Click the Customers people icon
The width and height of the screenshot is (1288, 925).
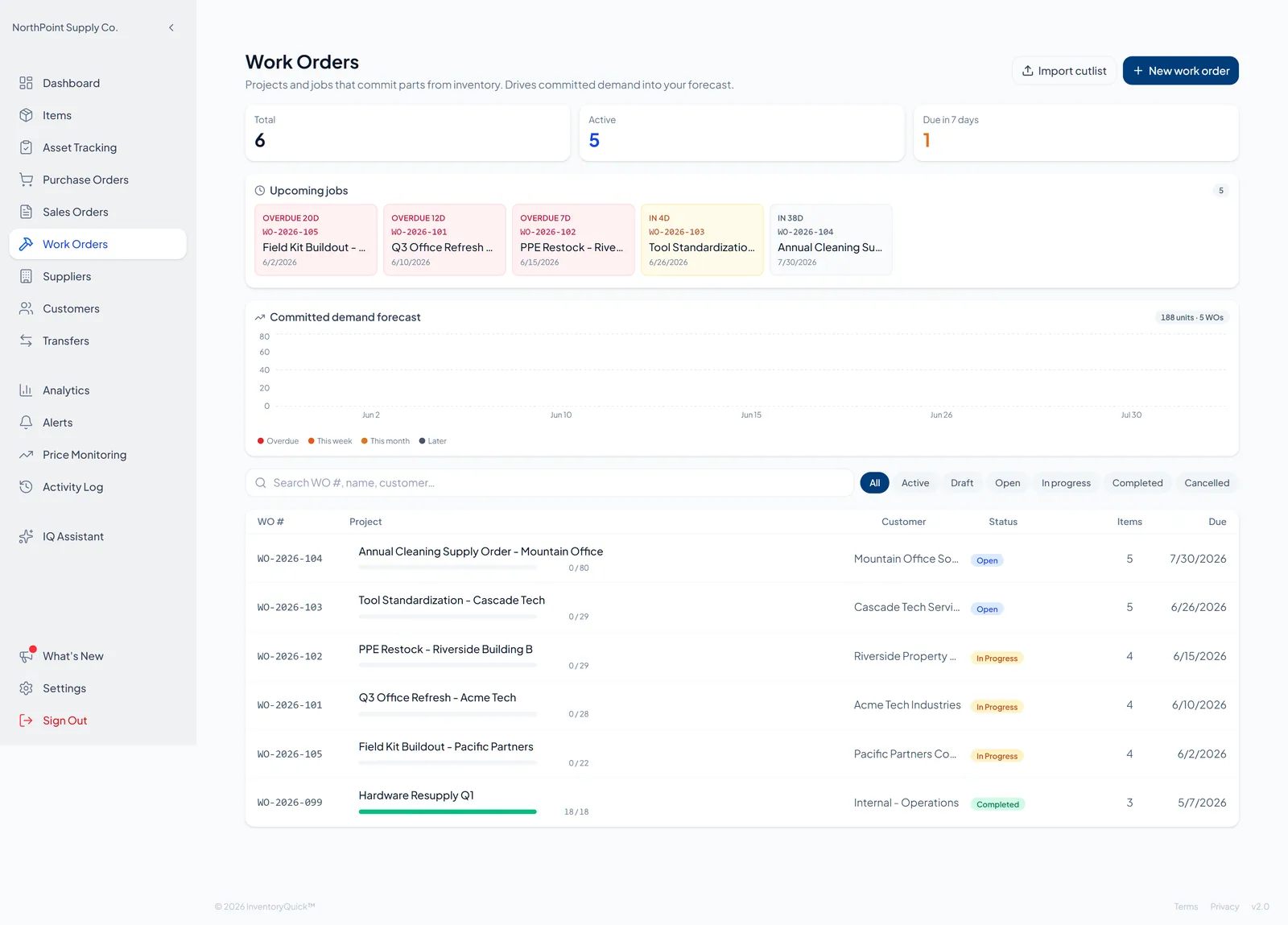26,308
